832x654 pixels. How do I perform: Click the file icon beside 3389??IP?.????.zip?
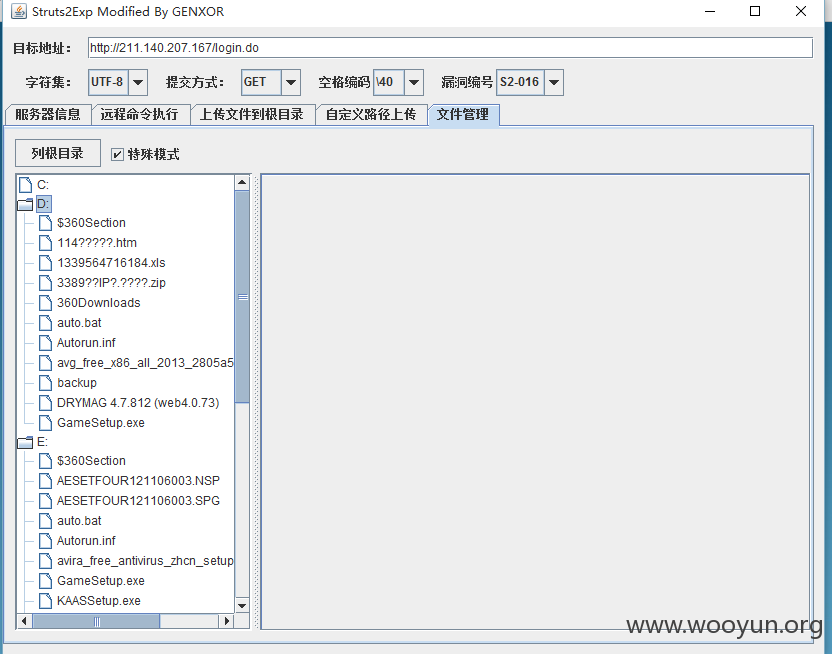[x=46, y=283]
